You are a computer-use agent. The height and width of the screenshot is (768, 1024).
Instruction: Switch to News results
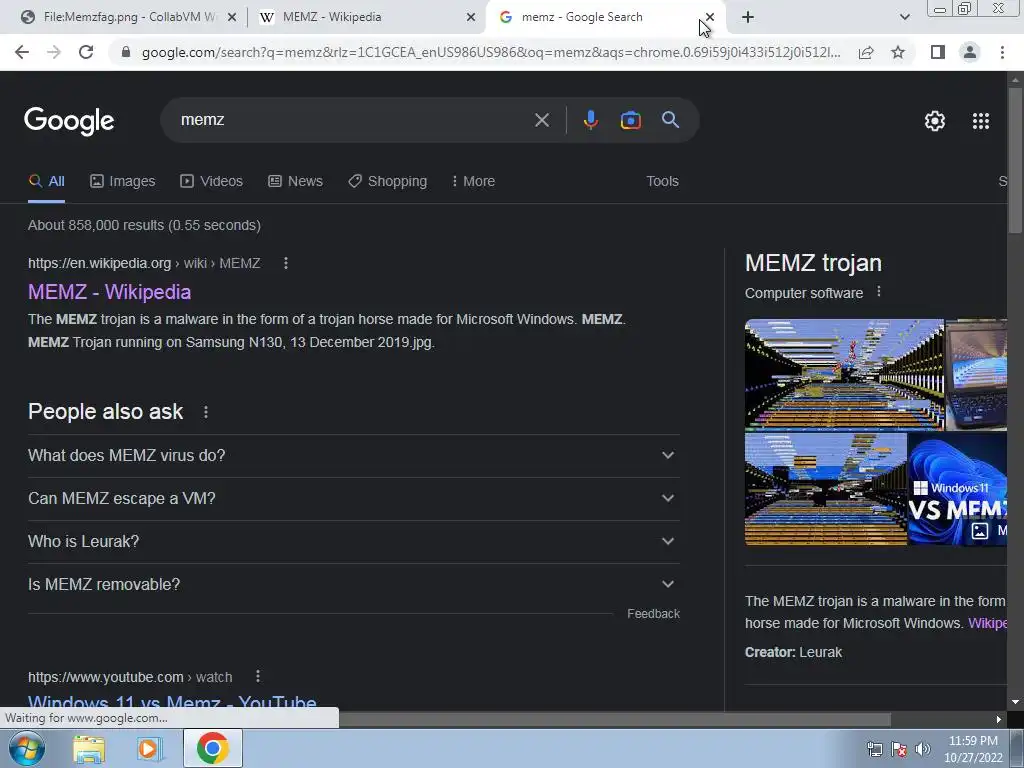[x=295, y=181]
